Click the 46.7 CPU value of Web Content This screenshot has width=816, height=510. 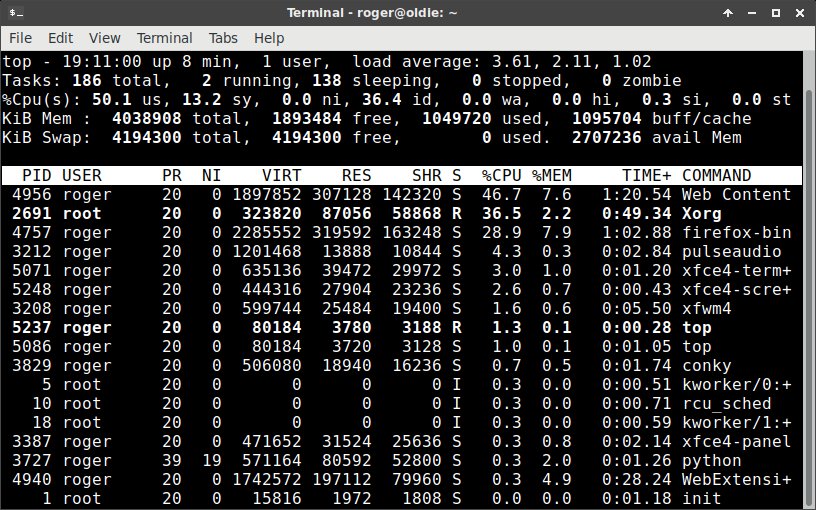click(x=502, y=195)
